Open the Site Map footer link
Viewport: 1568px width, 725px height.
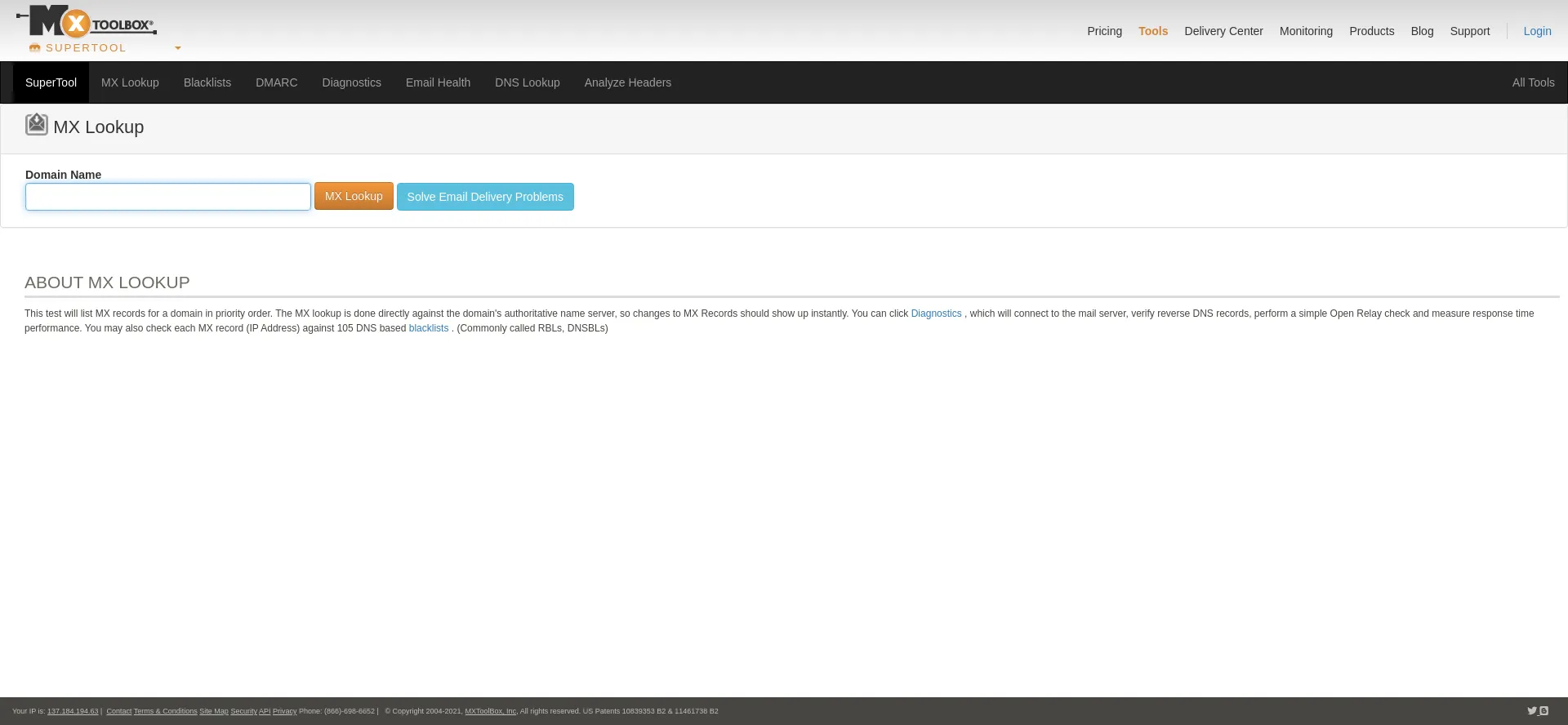[214, 711]
